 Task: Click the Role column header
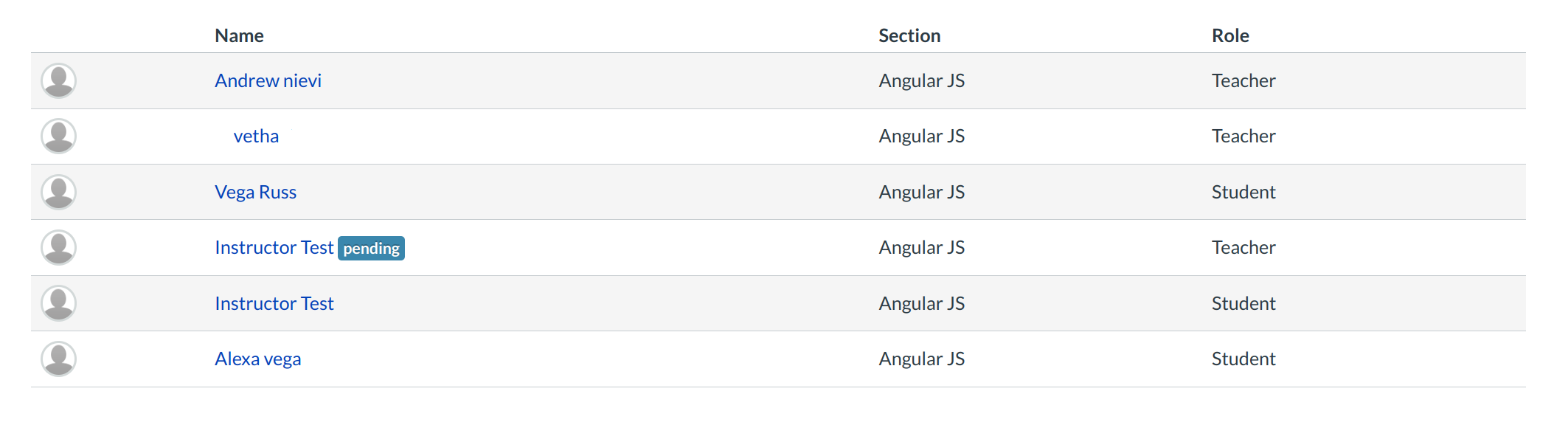[x=1229, y=35]
